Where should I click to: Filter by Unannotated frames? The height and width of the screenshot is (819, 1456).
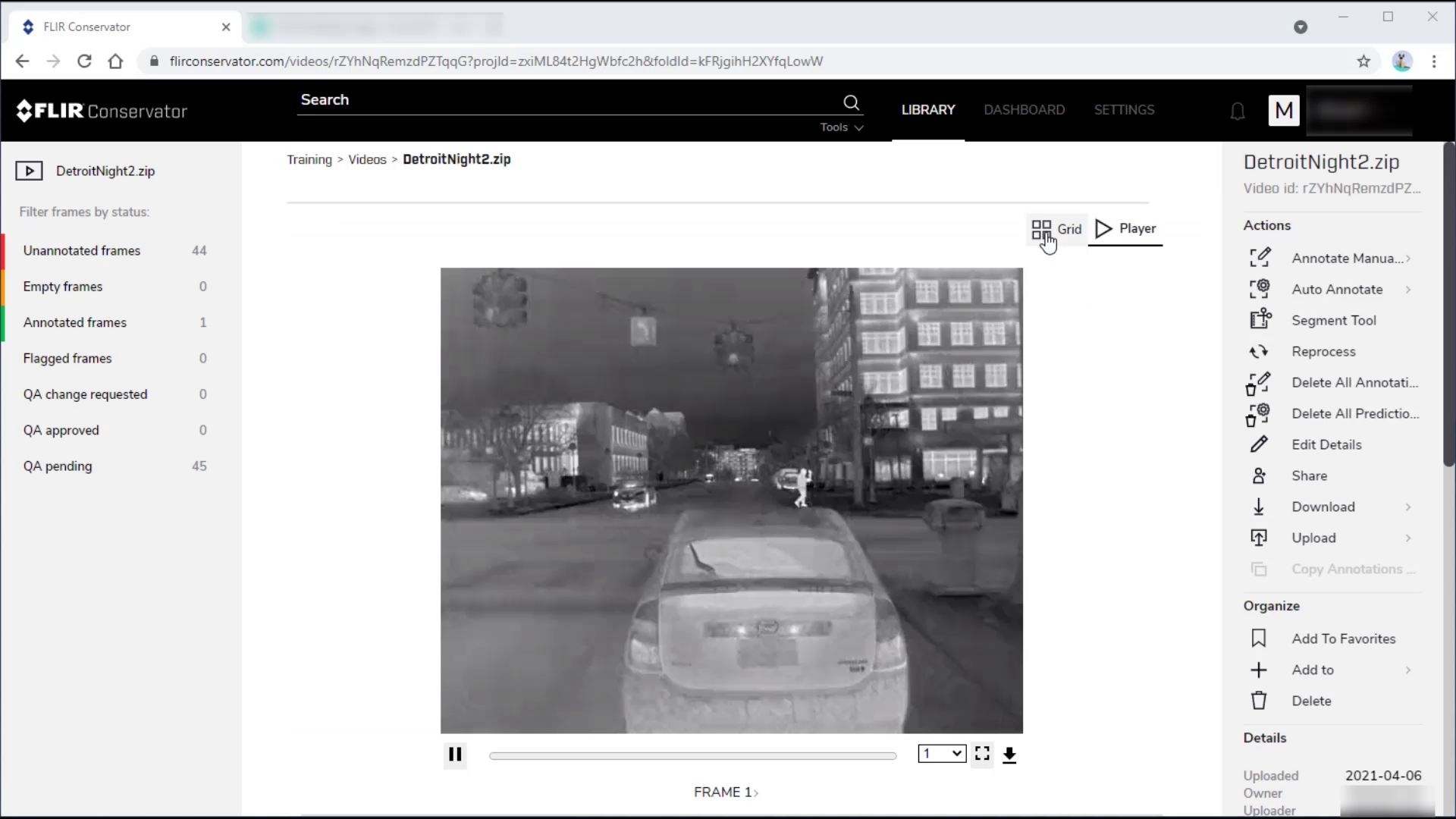pyautogui.click(x=81, y=250)
